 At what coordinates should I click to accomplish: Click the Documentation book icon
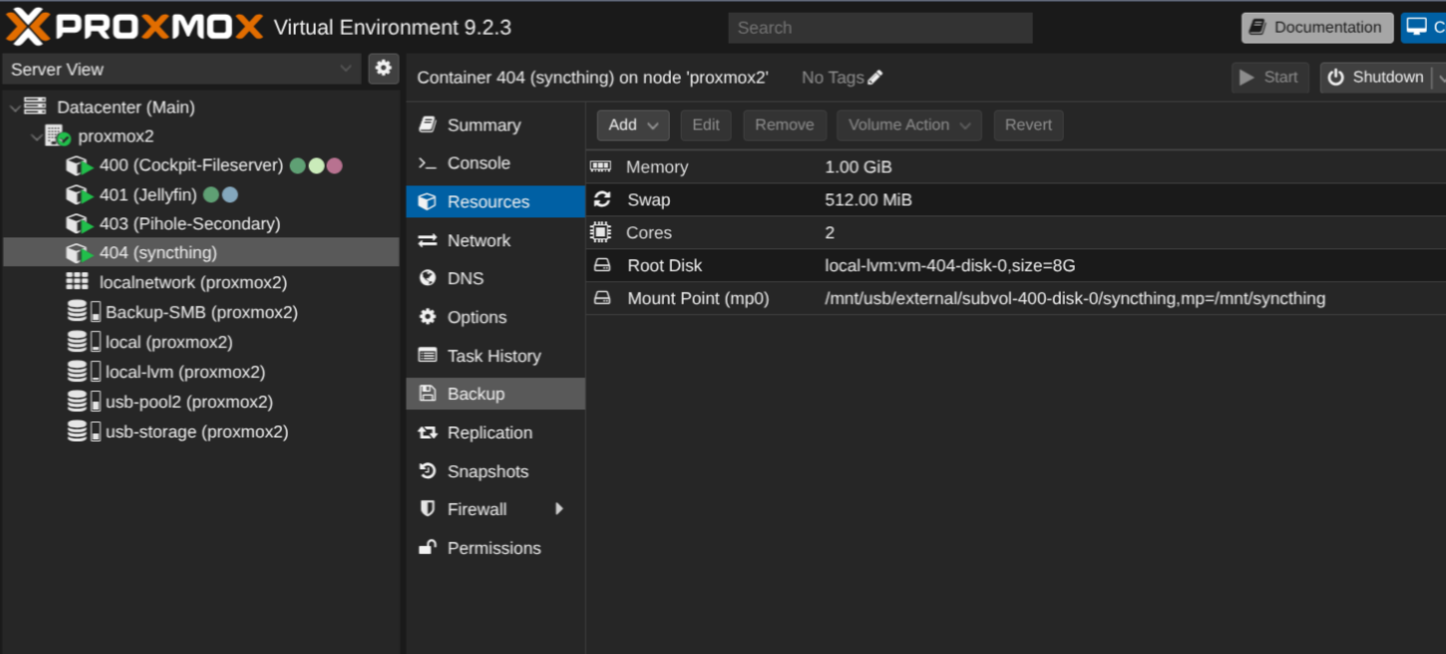click(x=1258, y=27)
